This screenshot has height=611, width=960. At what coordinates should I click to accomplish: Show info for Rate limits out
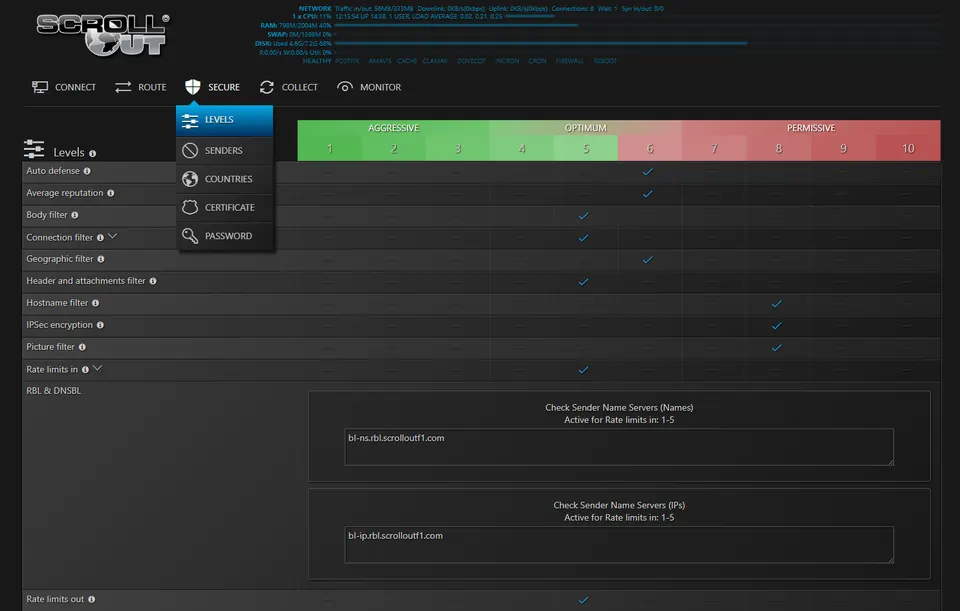click(92, 599)
